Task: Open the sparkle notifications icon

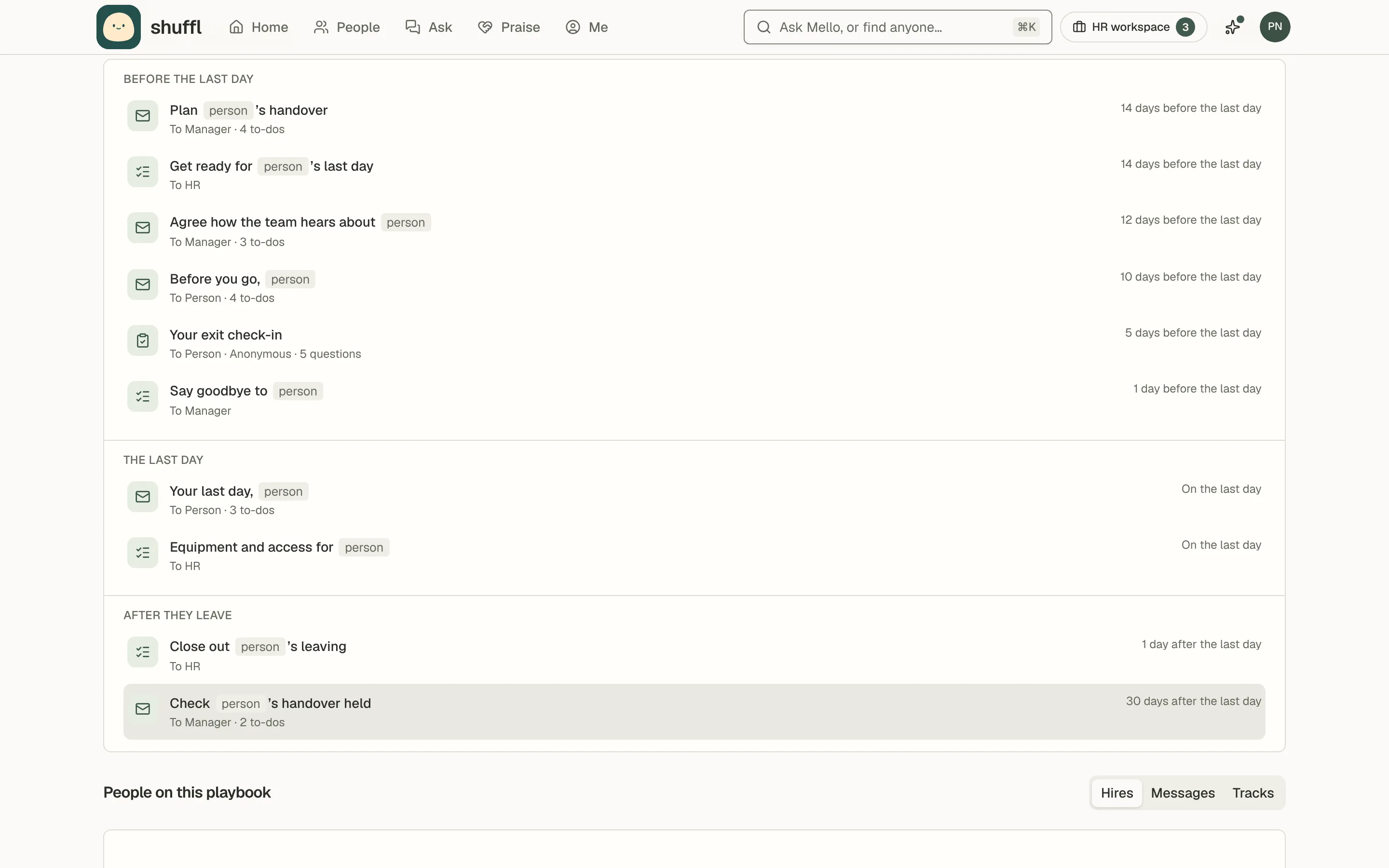Action: pyautogui.click(x=1233, y=27)
